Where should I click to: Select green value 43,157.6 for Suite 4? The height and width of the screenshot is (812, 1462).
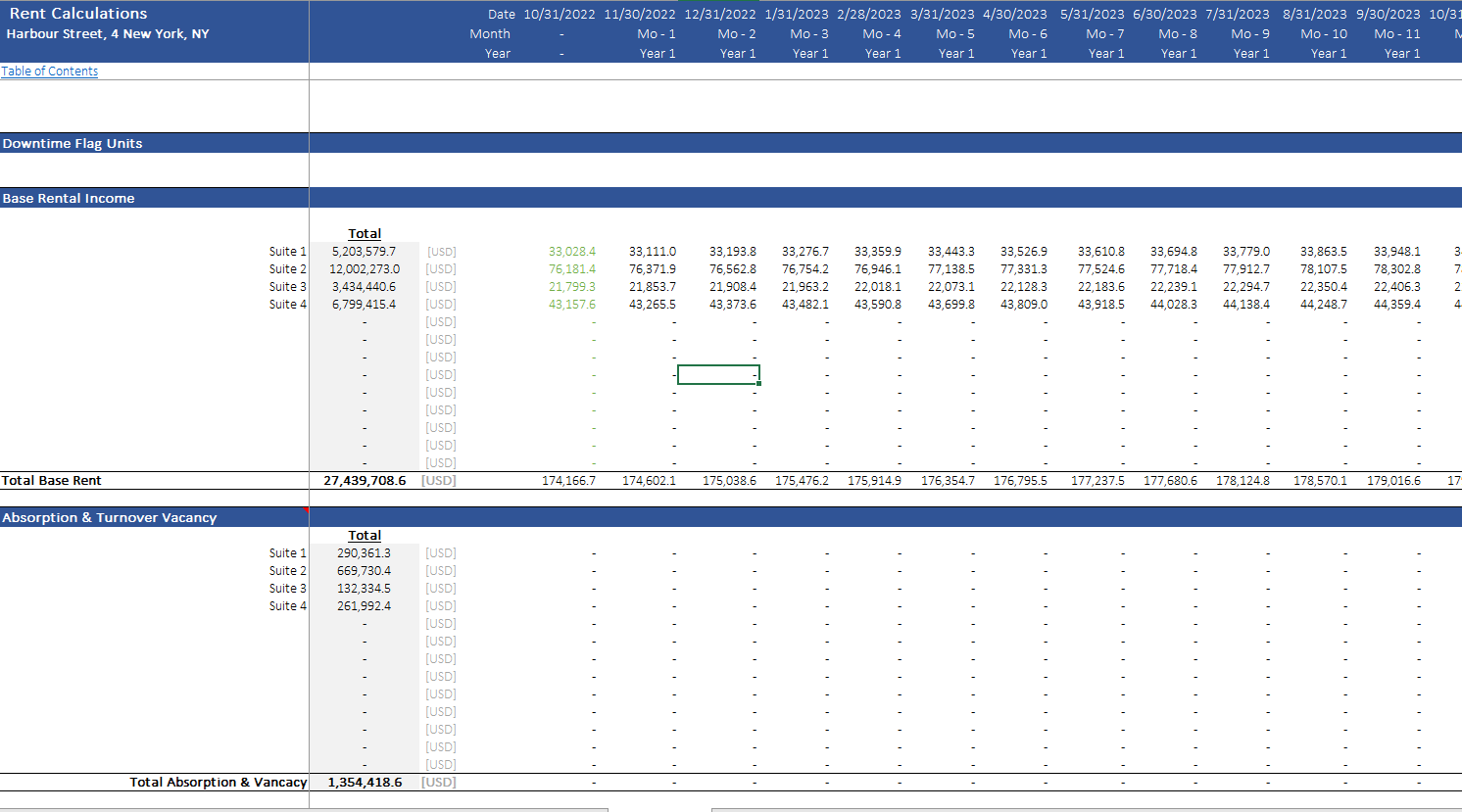click(572, 305)
